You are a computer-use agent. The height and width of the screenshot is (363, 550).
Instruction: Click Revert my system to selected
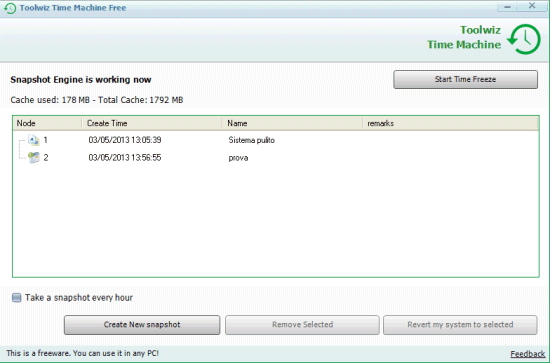[x=460, y=325]
